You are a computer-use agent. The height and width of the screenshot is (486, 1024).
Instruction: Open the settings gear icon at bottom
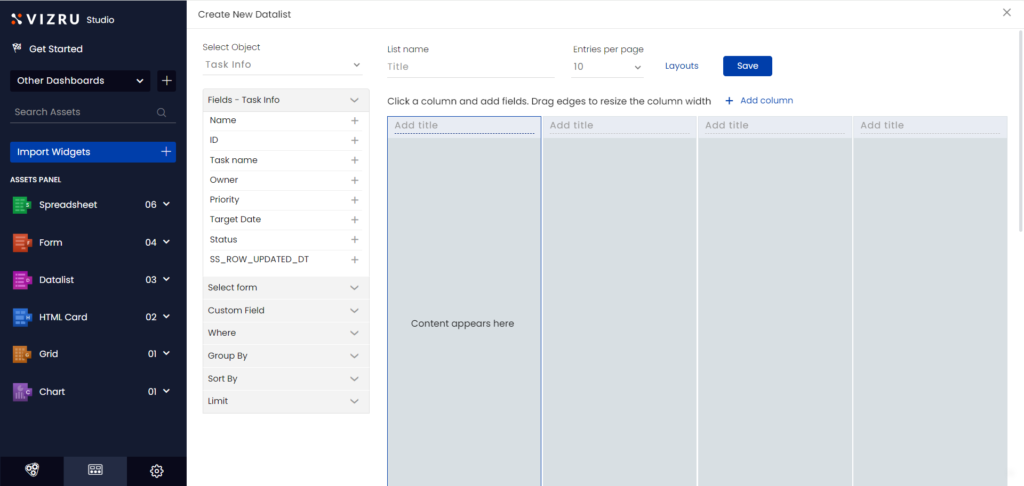[x=157, y=471]
